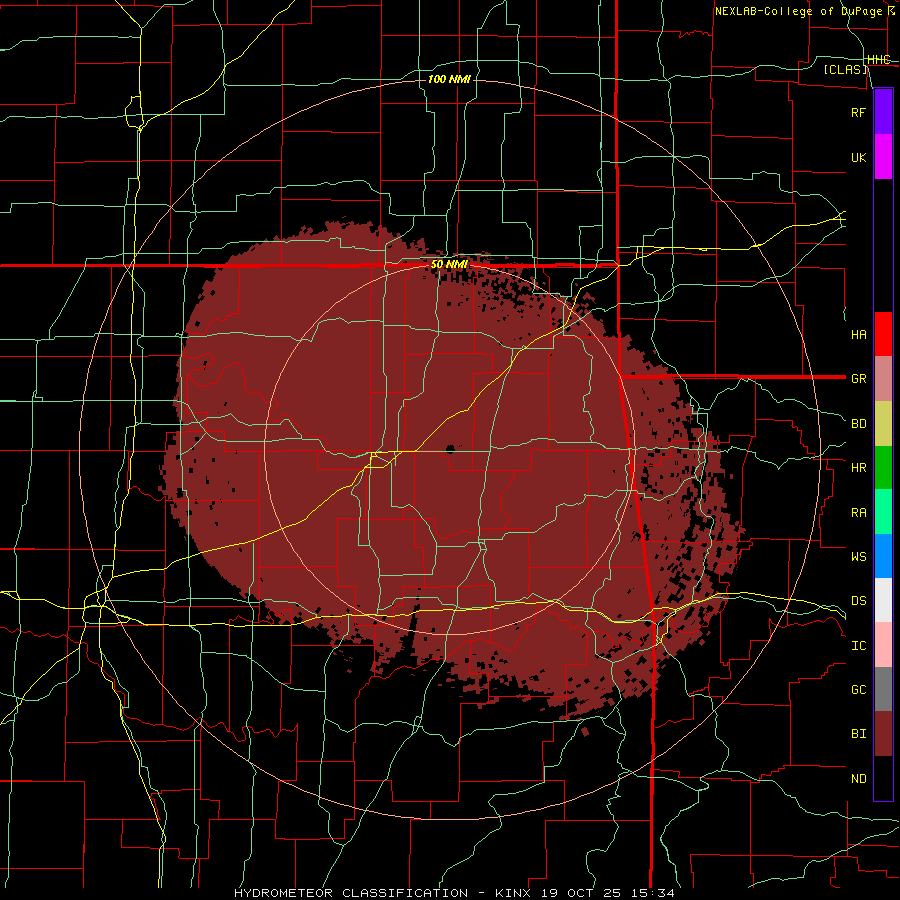Click the GC legend label

pyautogui.click(x=858, y=690)
